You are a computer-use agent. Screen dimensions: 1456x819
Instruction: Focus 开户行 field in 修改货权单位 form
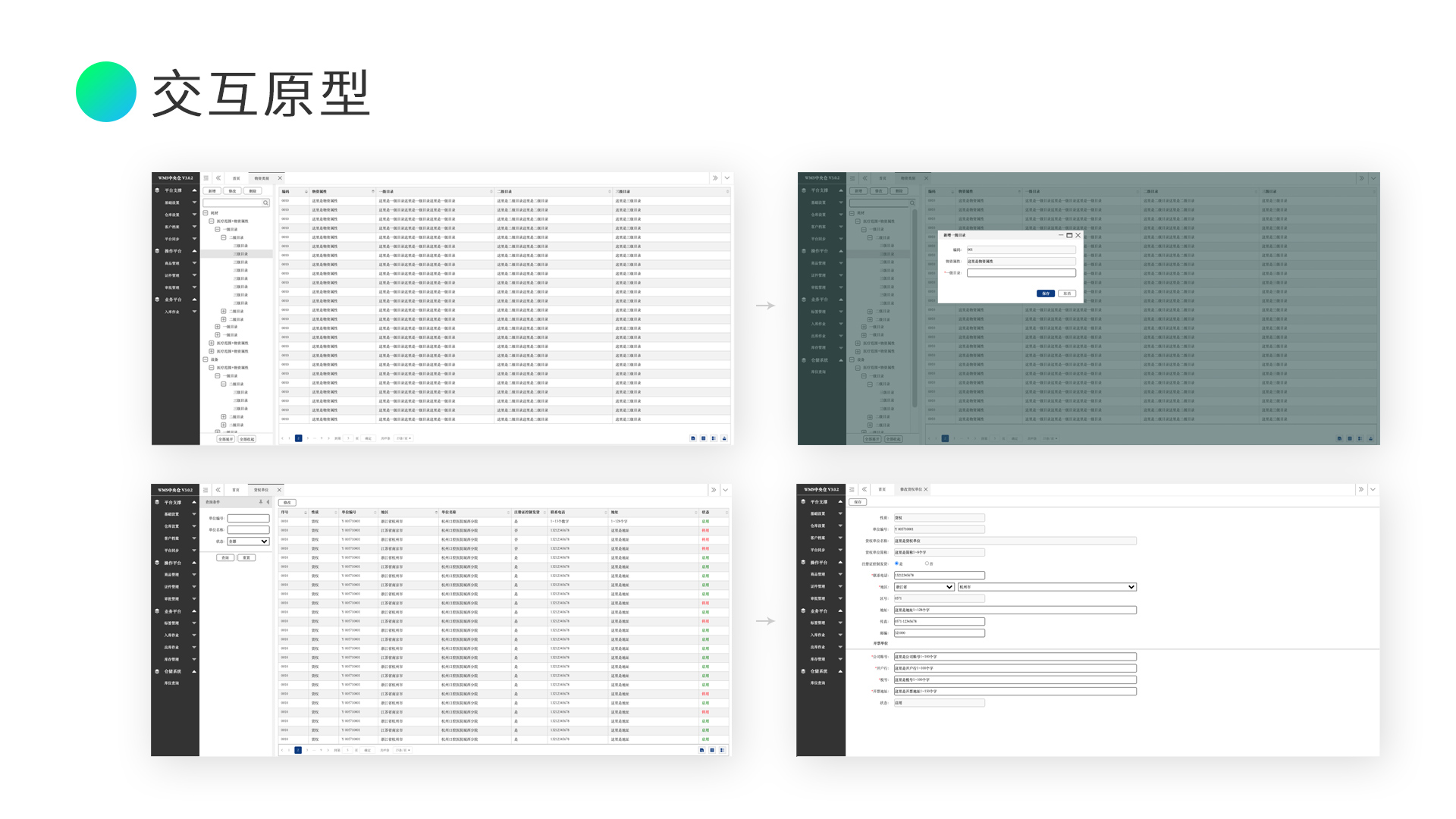pos(1015,668)
